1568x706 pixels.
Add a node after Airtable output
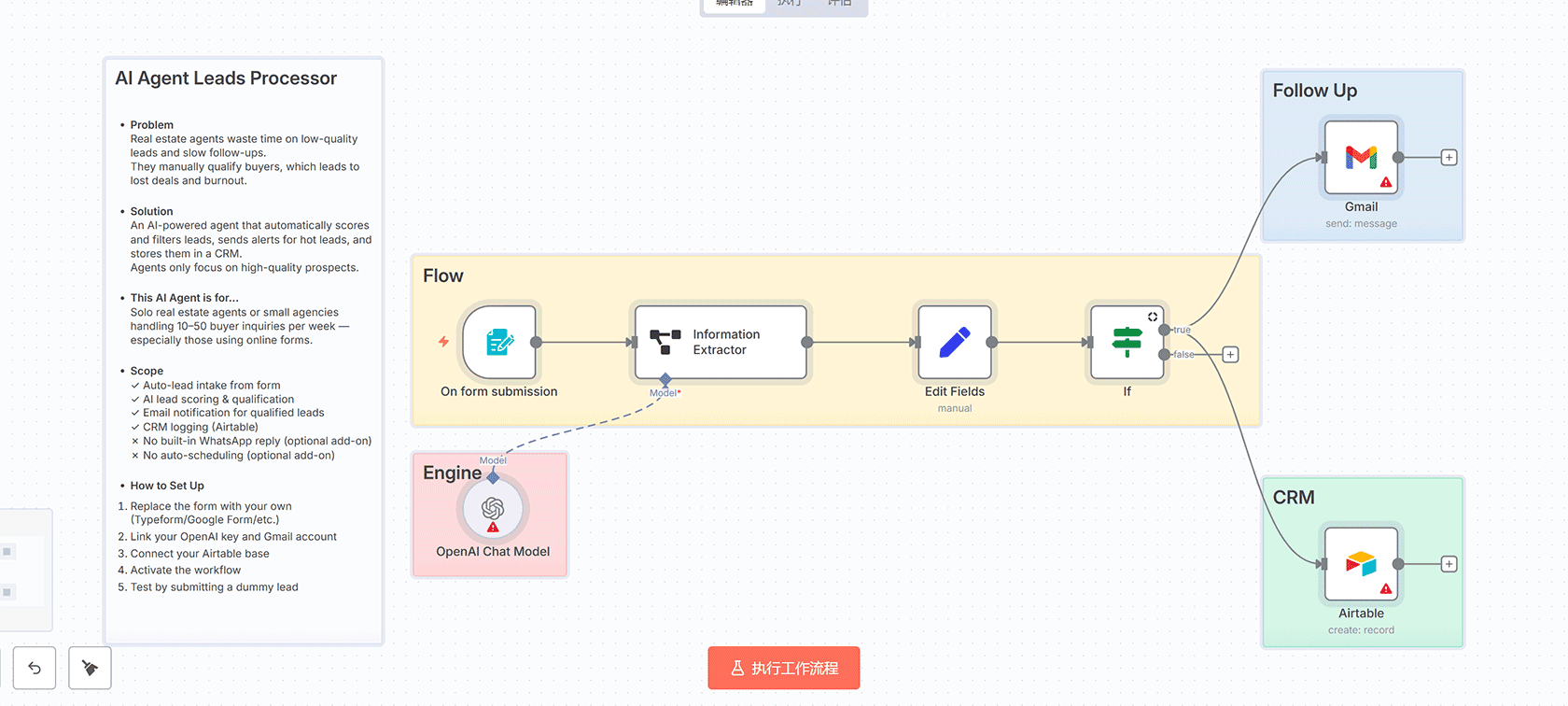1449,564
